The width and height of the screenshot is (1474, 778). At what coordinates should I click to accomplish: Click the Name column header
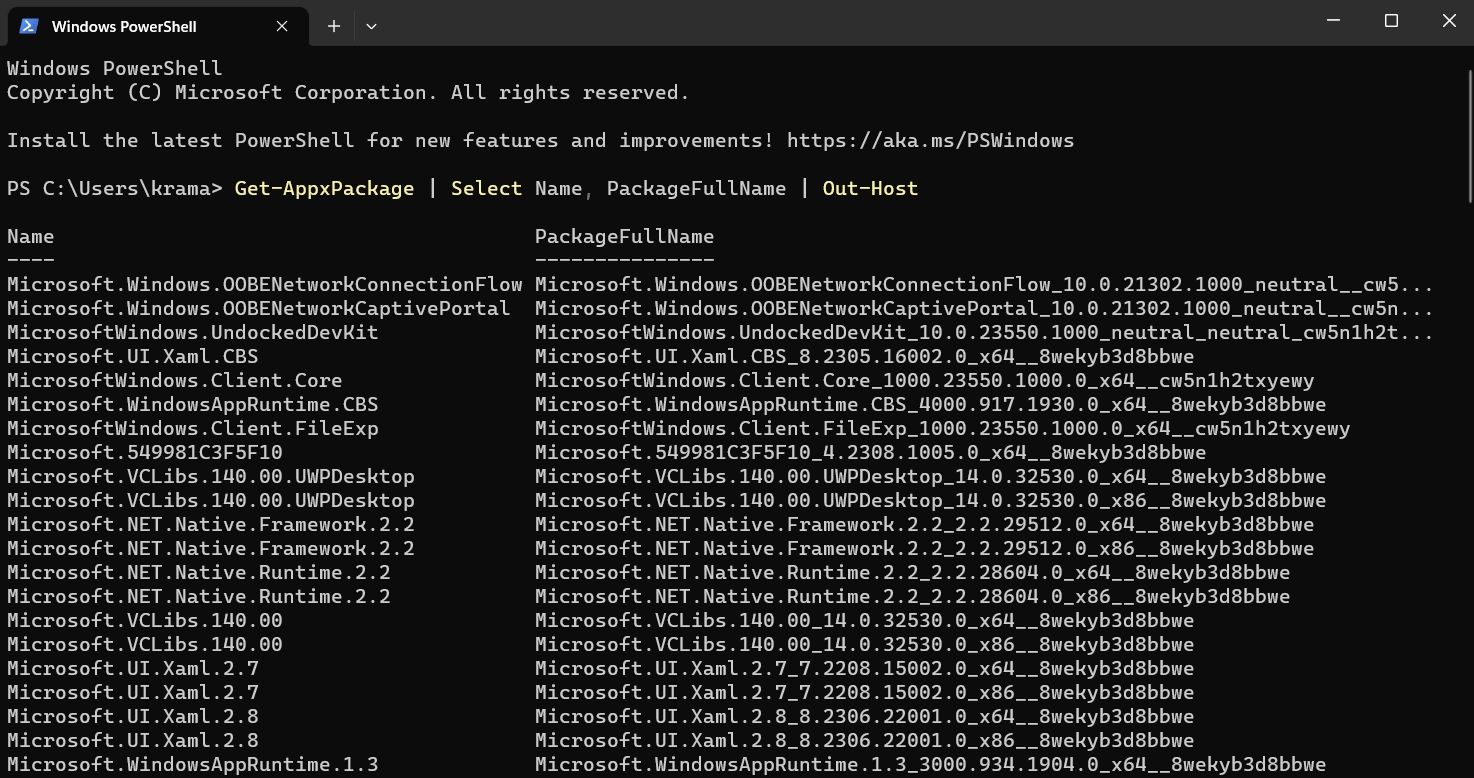coord(30,236)
